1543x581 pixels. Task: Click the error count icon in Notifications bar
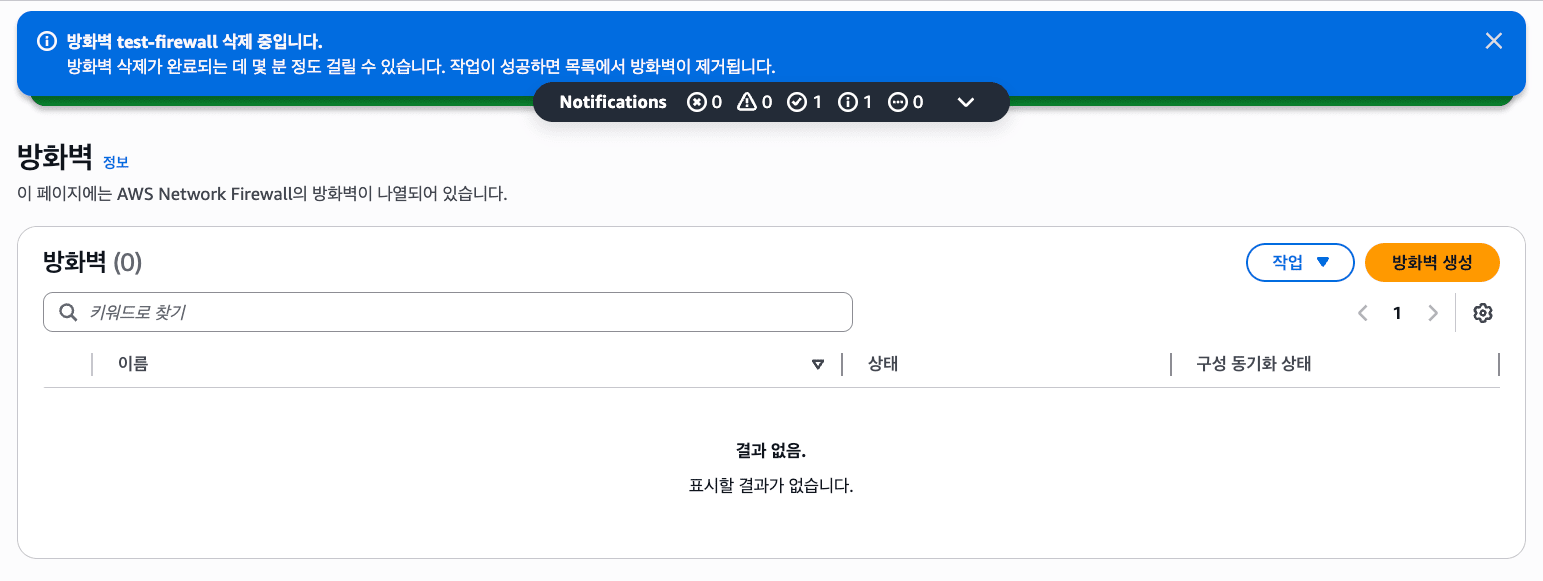coord(697,102)
